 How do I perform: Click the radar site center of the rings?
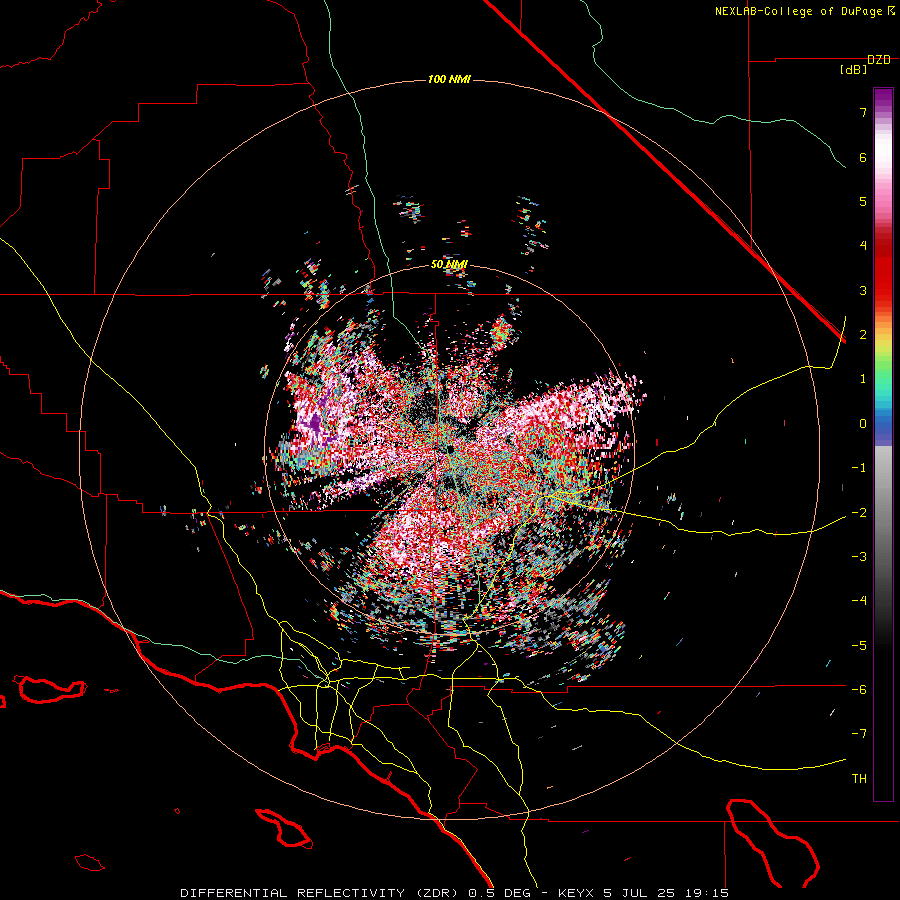[x=450, y=449]
